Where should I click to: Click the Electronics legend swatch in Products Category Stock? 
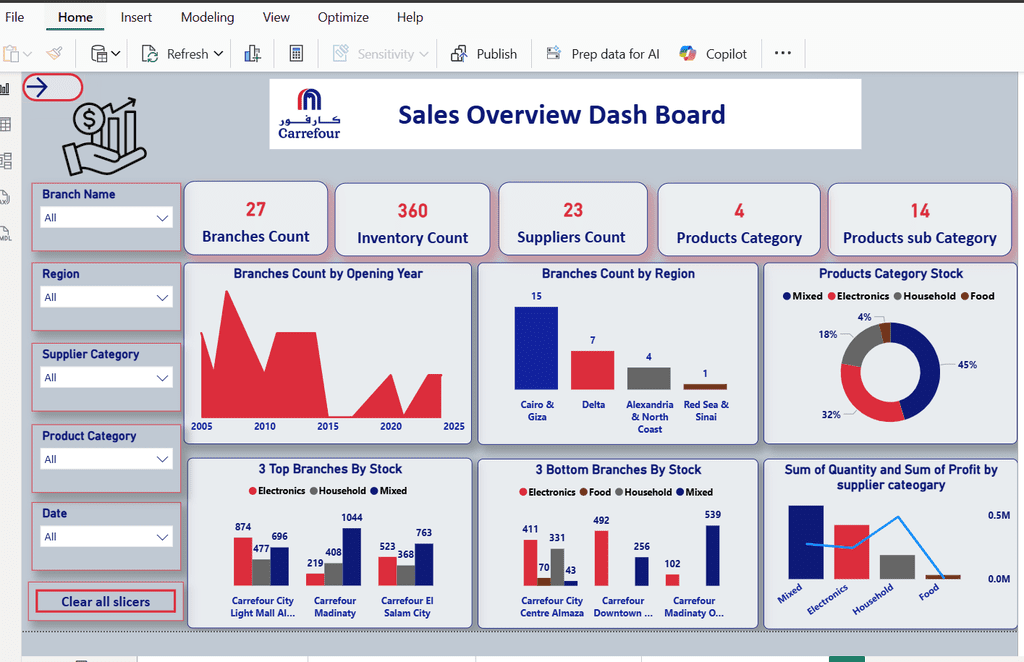pyautogui.click(x=831, y=296)
